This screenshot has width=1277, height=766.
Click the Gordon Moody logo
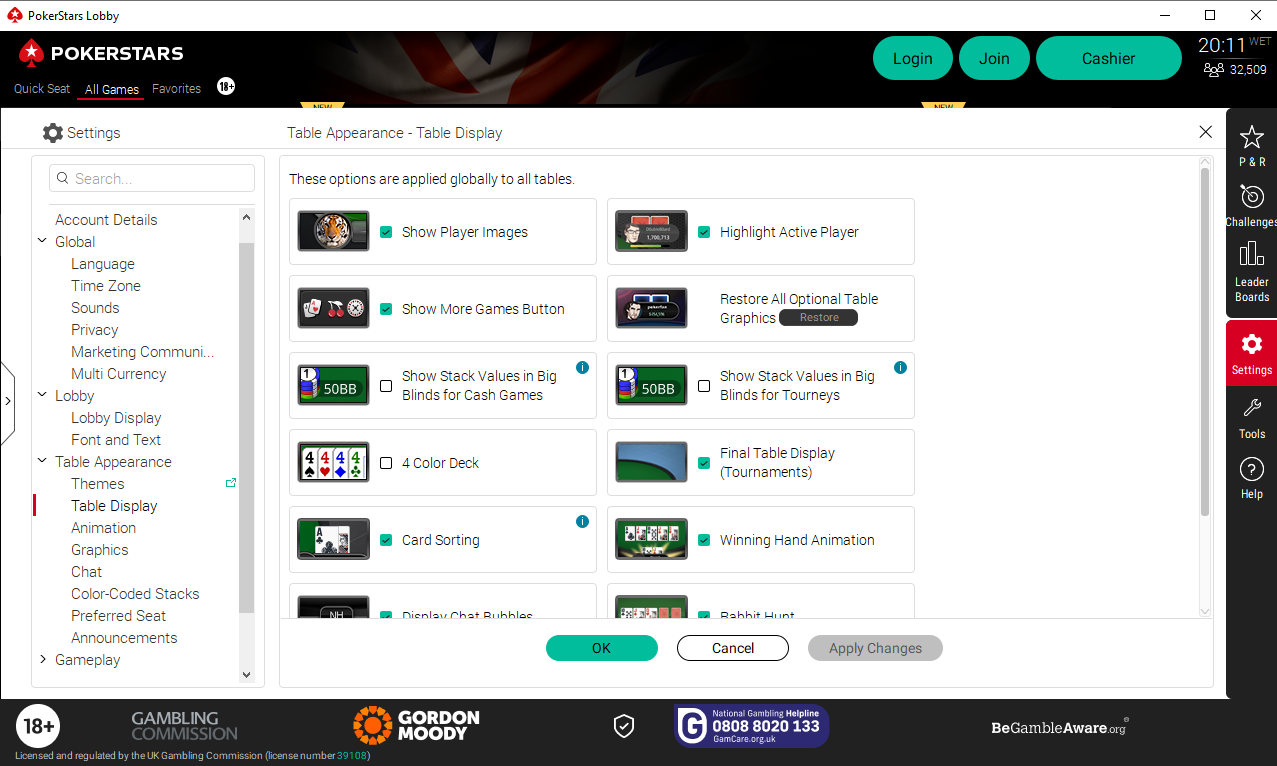tap(416, 725)
